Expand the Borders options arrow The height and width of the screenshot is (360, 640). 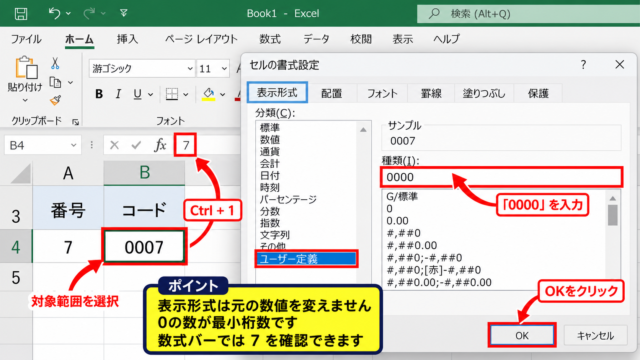pos(186,95)
